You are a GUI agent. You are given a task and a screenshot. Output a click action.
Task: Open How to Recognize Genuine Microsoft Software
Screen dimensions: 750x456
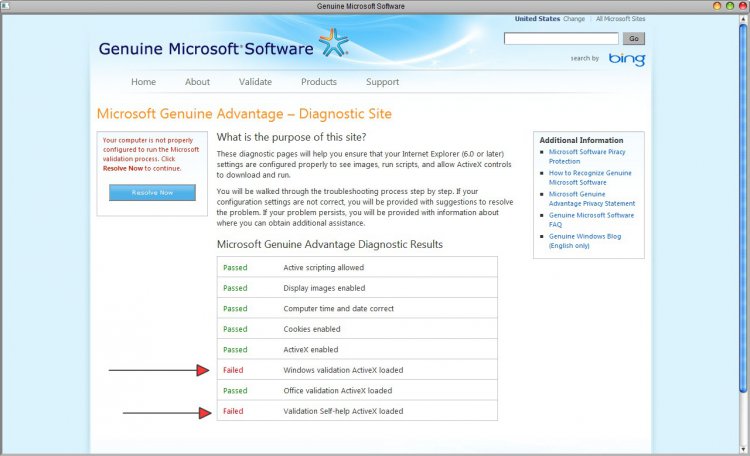(x=590, y=178)
